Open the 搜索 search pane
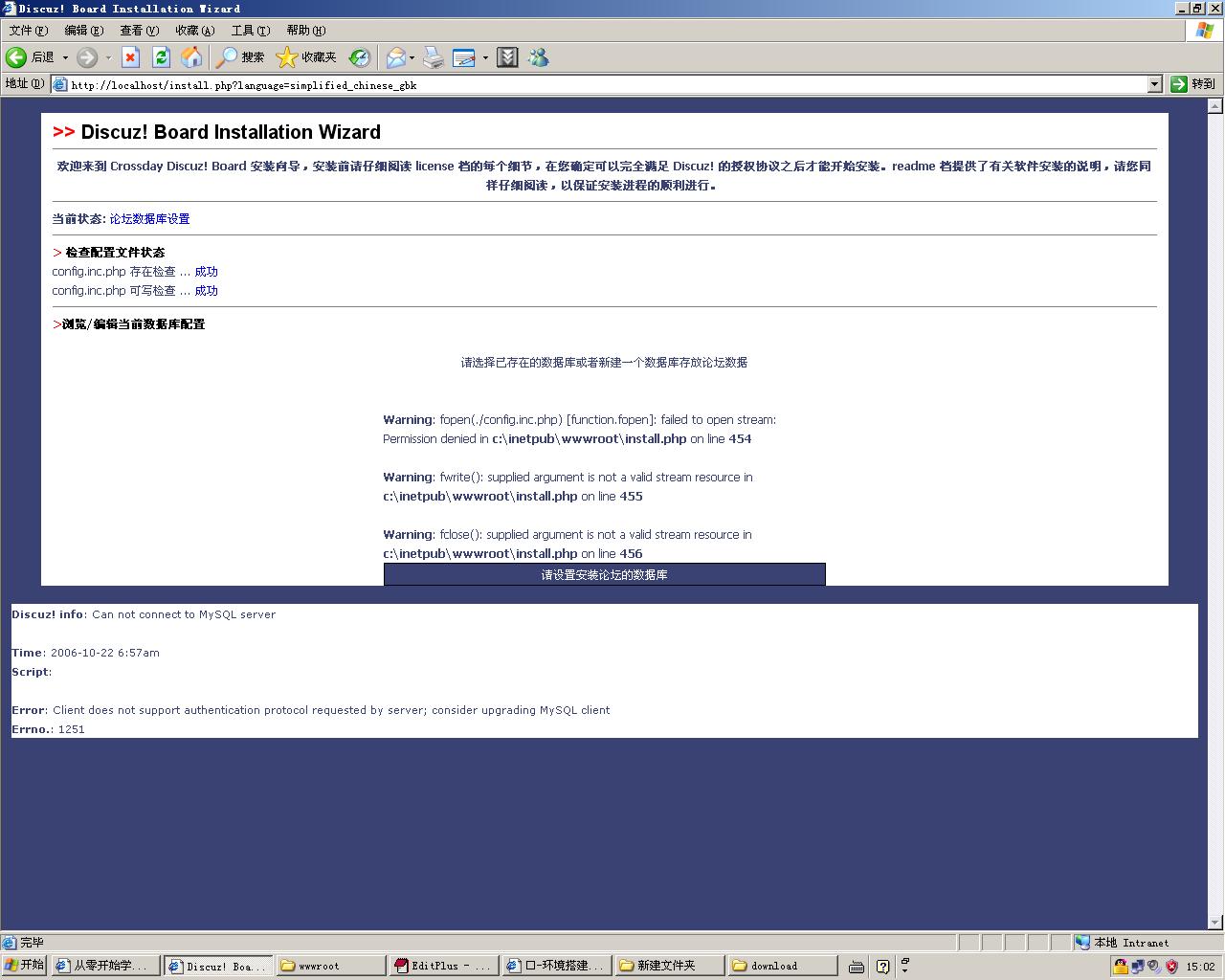Image resolution: width=1225 pixels, height=980 pixels. click(240, 57)
